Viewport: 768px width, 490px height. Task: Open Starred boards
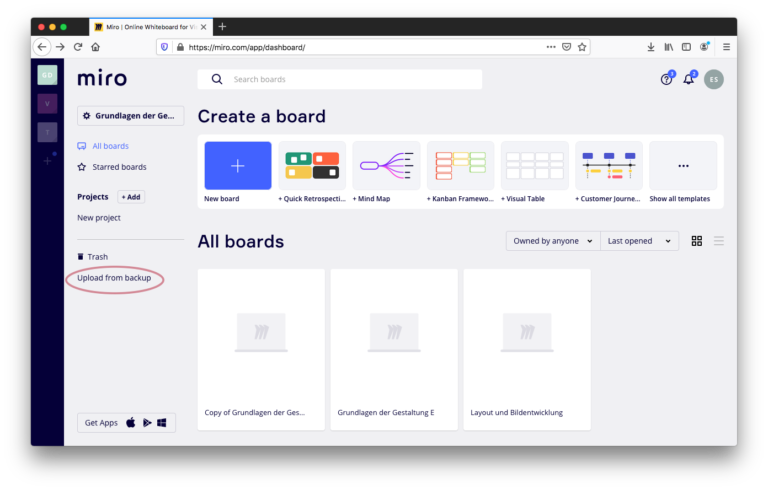[112, 167]
